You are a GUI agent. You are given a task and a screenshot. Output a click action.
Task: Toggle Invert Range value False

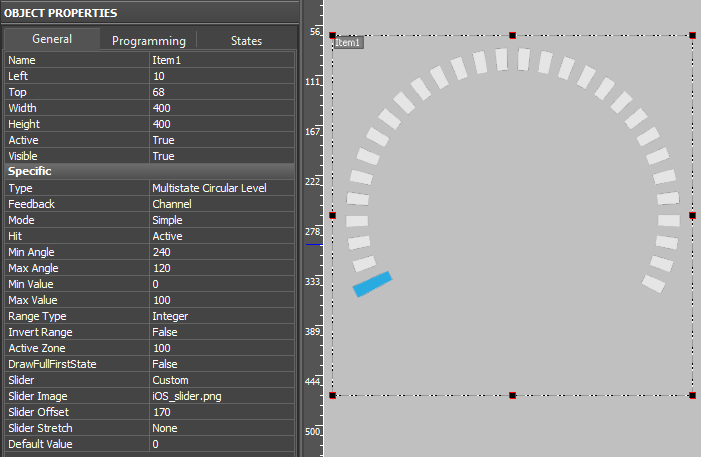[222, 332]
